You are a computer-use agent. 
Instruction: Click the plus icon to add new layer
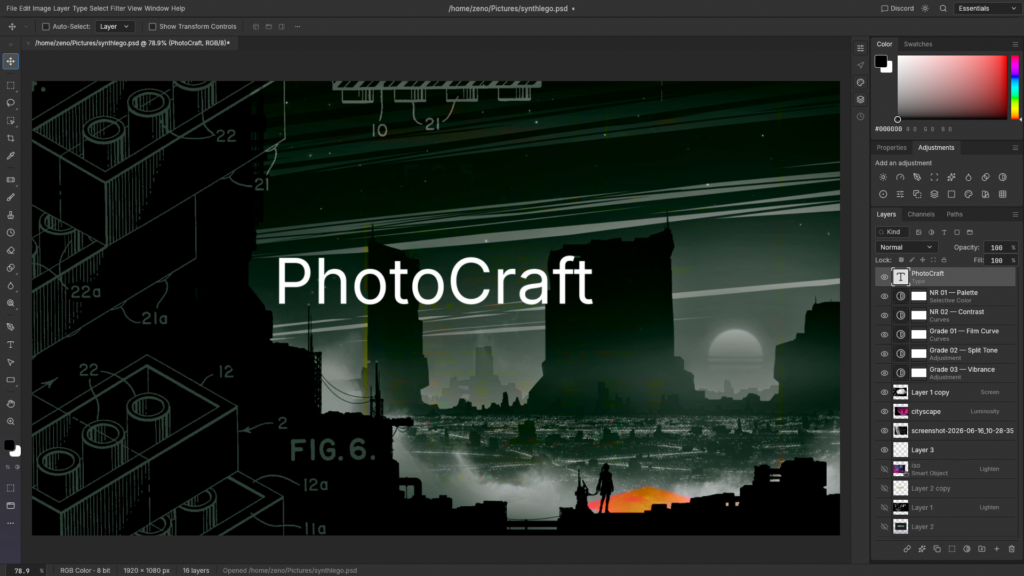997,549
